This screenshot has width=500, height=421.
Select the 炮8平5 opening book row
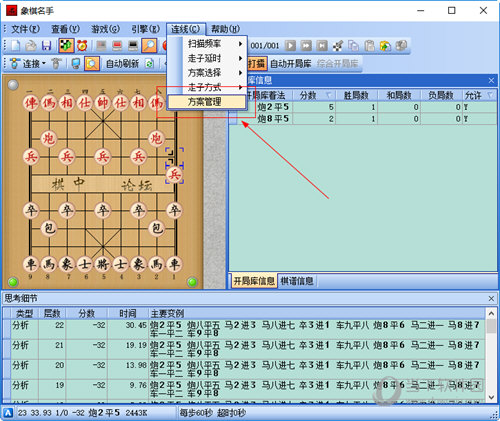363,119
